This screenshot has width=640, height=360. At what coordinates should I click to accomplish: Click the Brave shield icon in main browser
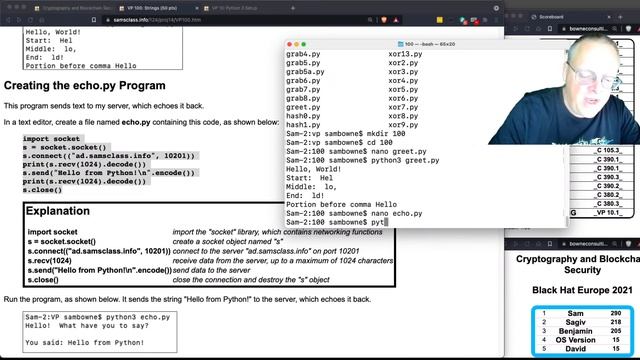(384, 20)
